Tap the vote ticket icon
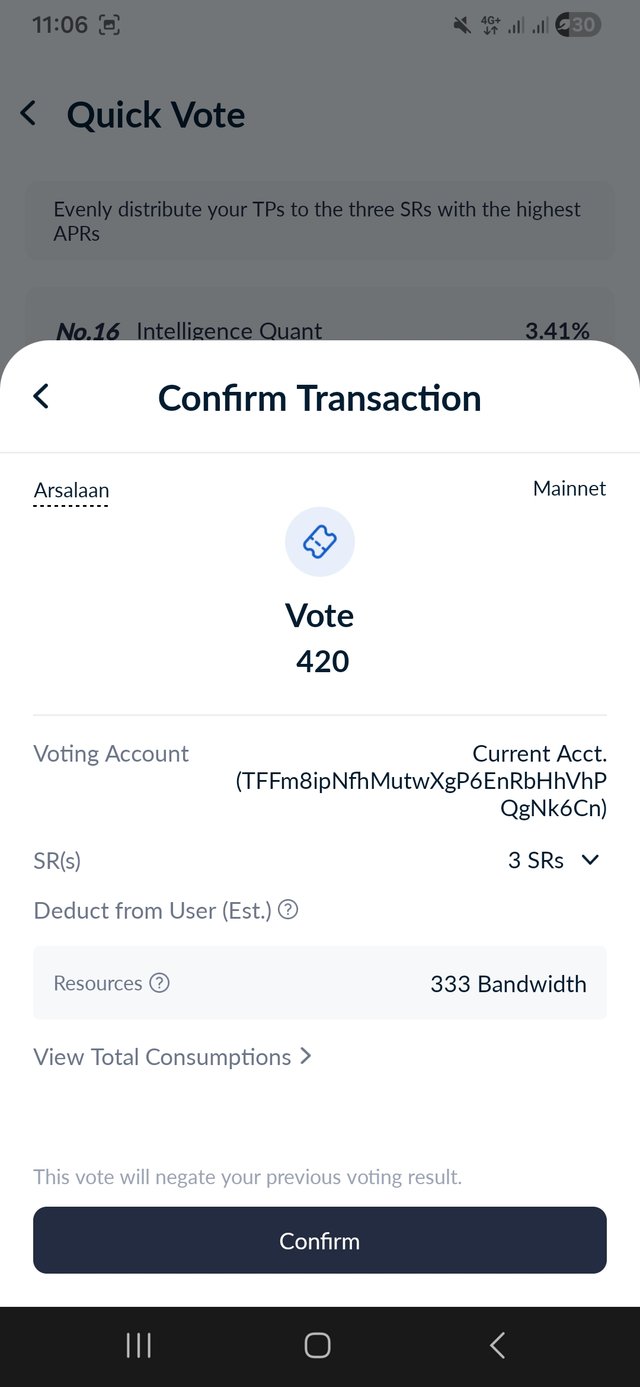 320,541
